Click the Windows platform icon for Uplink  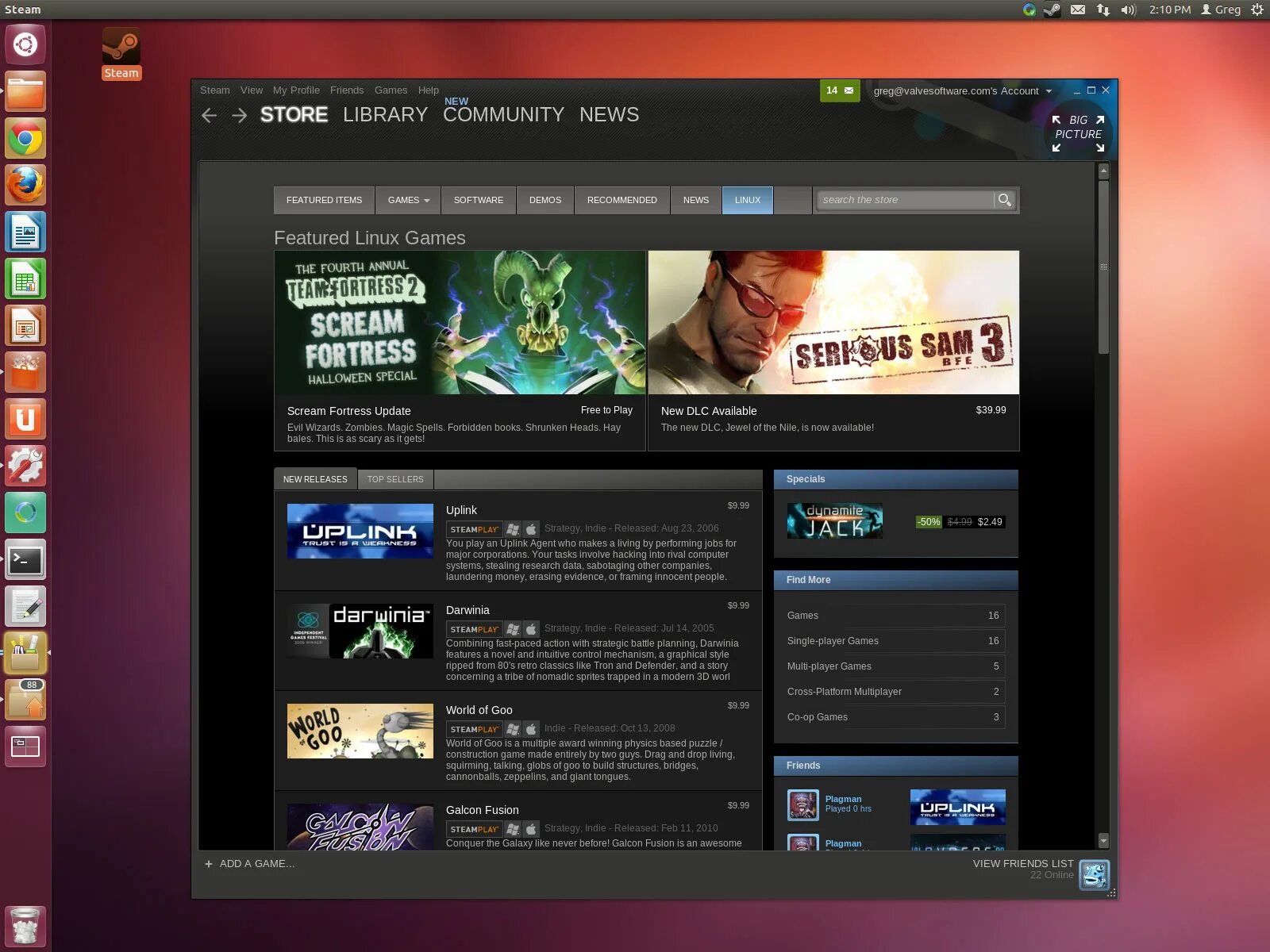(x=513, y=528)
